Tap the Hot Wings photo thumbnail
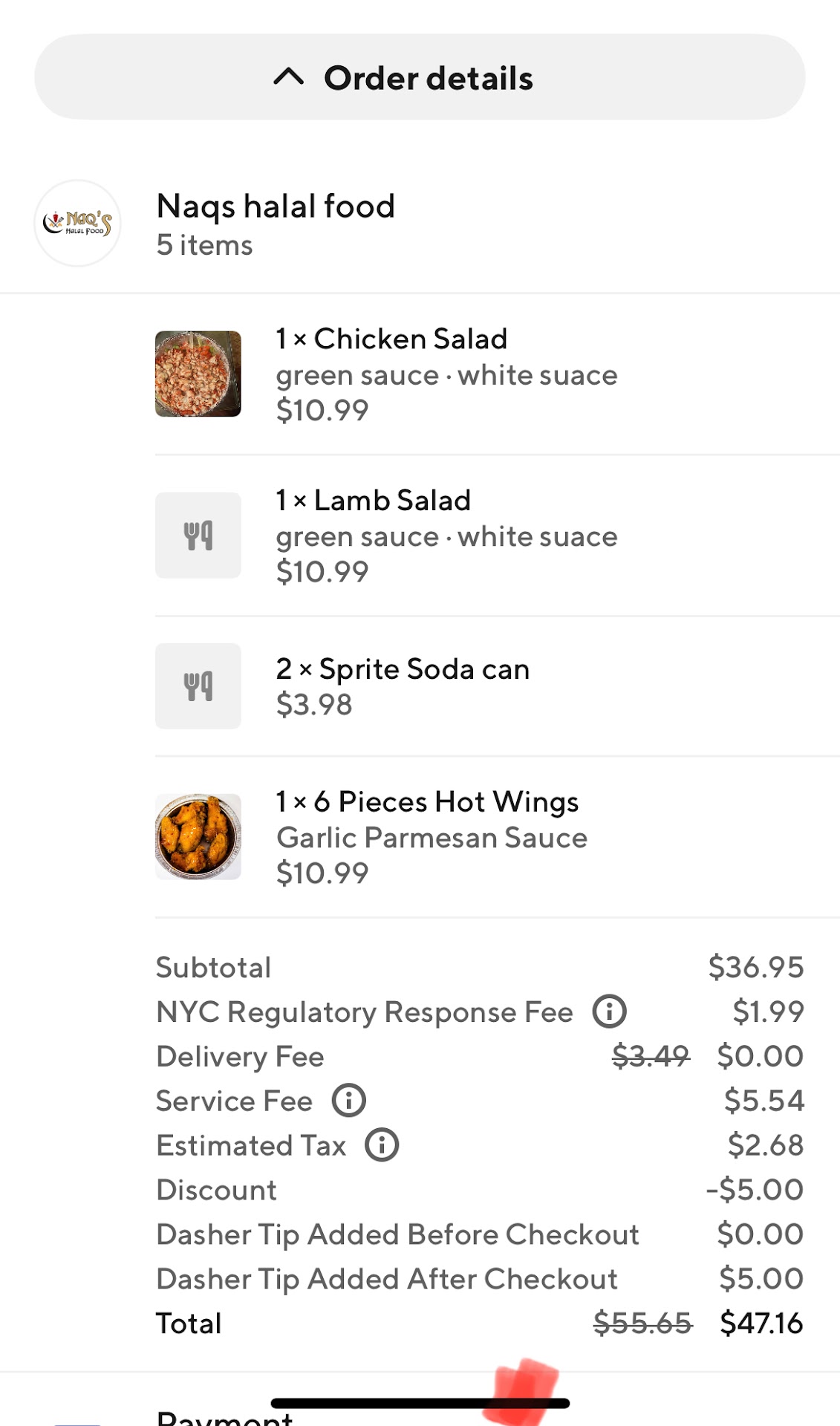 [198, 837]
